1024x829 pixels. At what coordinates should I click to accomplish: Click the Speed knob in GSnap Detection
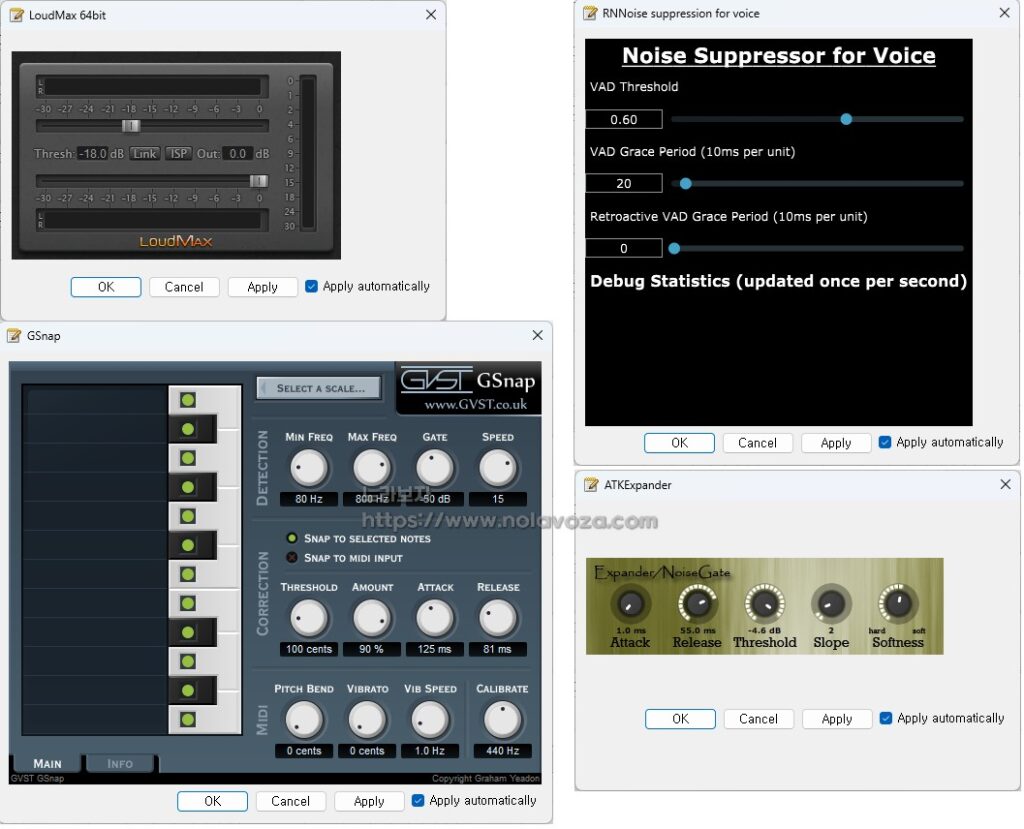498,468
